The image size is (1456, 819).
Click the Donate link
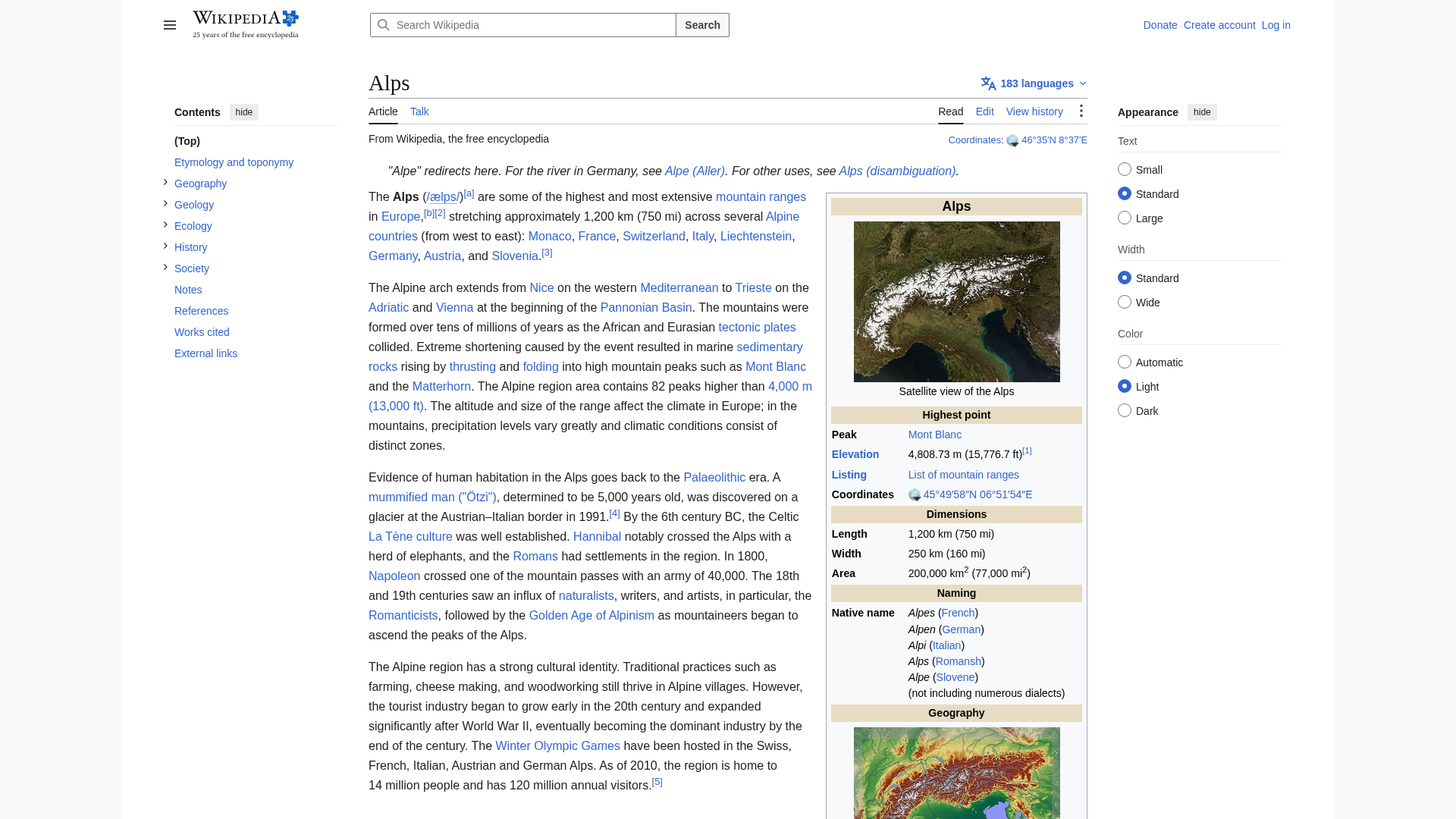point(1160,25)
